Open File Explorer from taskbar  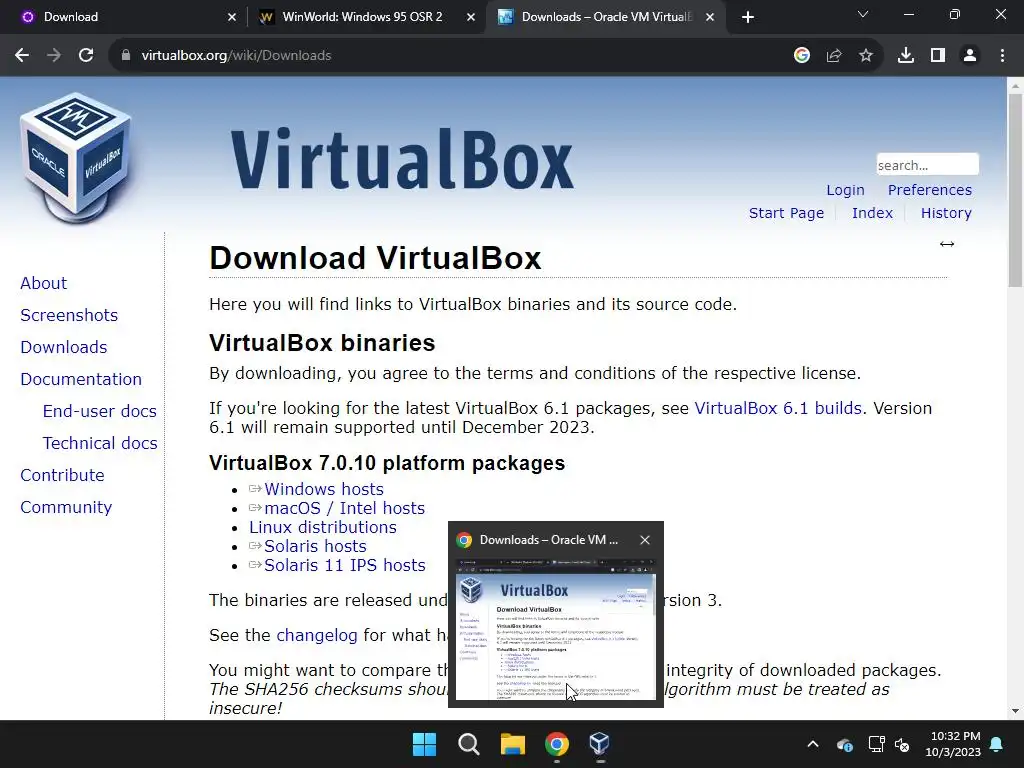513,744
